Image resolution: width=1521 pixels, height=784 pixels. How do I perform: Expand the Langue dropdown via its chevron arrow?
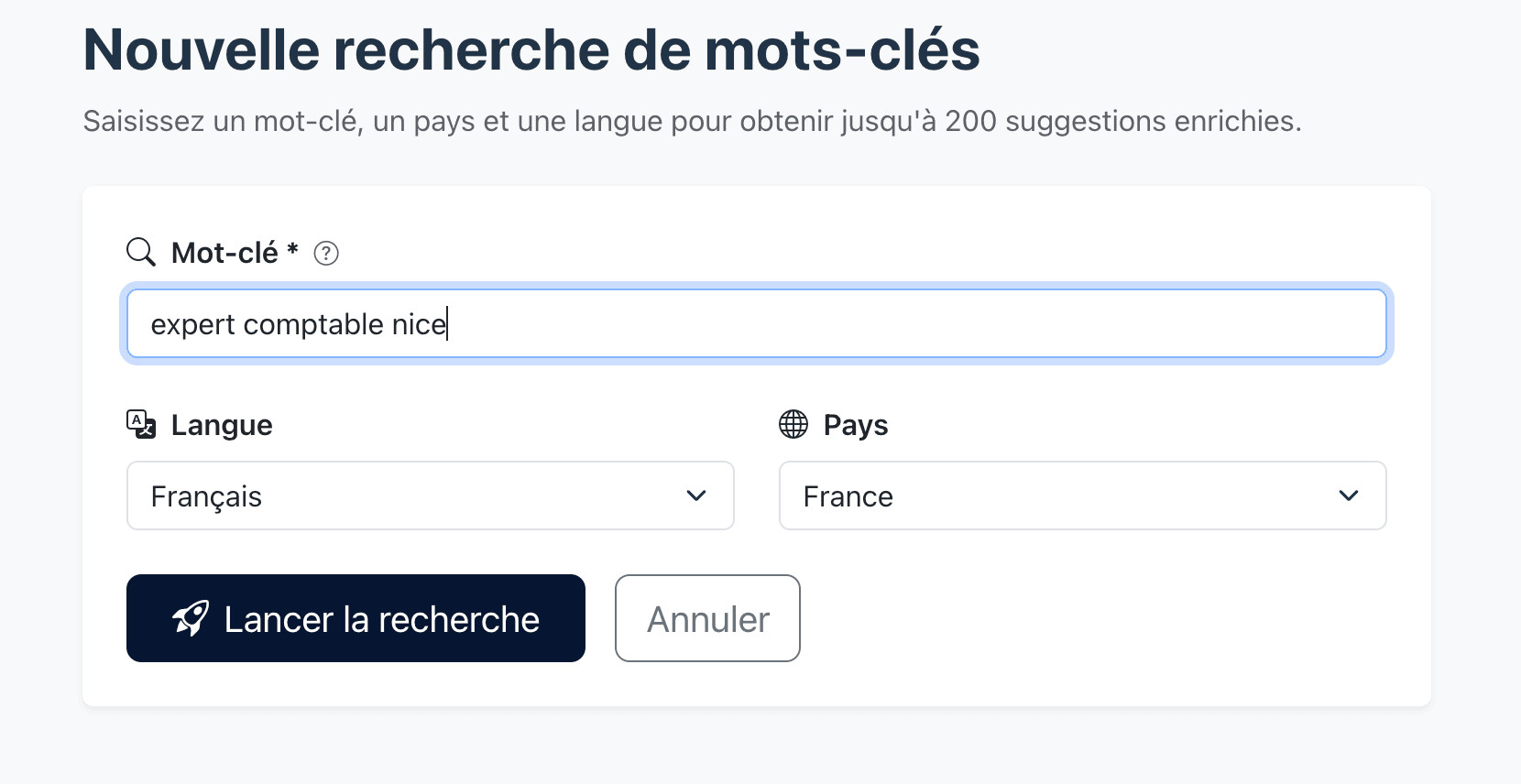696,495
